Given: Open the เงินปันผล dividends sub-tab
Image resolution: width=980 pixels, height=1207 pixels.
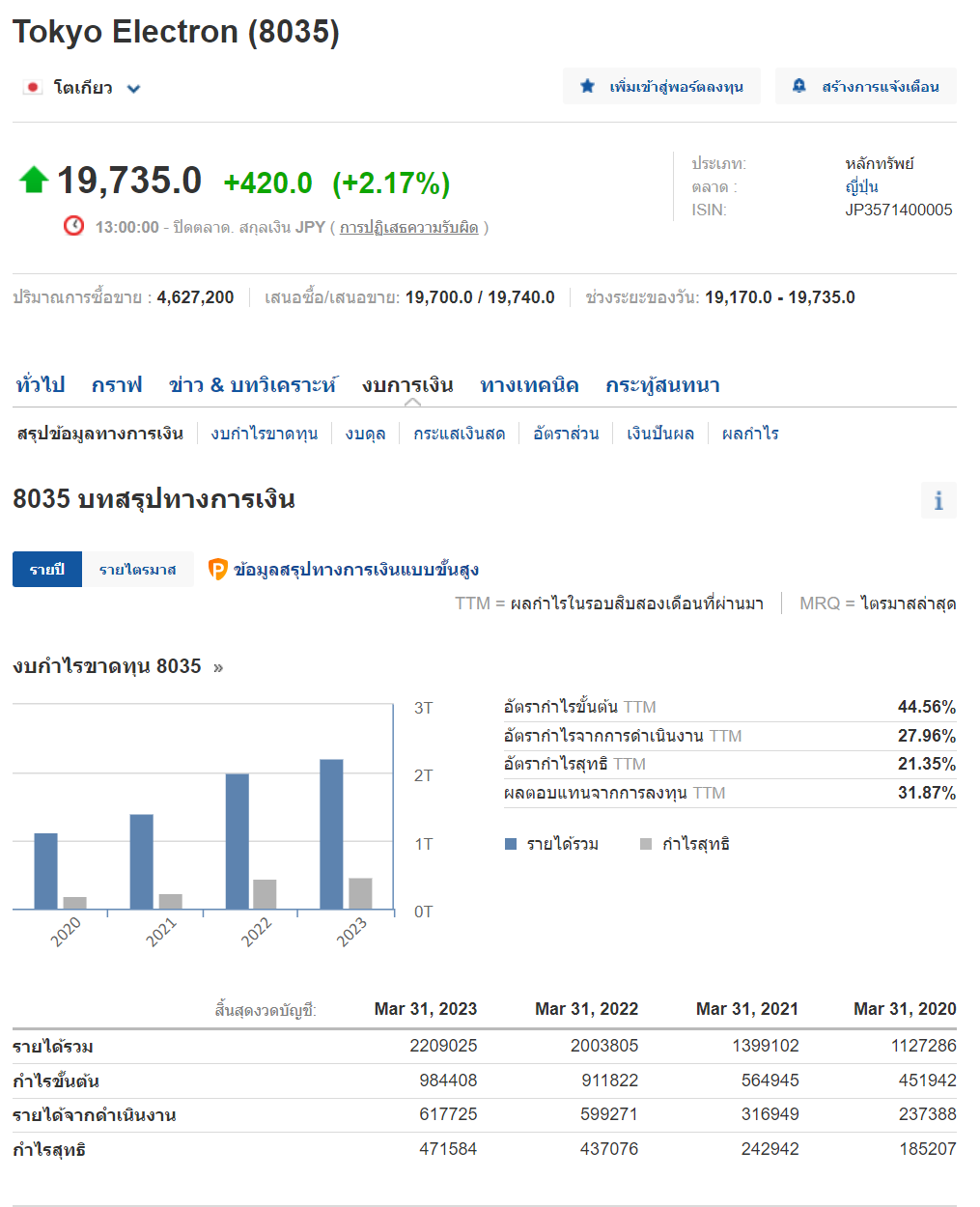Looking at the screenshot, I should pos(659,434).
